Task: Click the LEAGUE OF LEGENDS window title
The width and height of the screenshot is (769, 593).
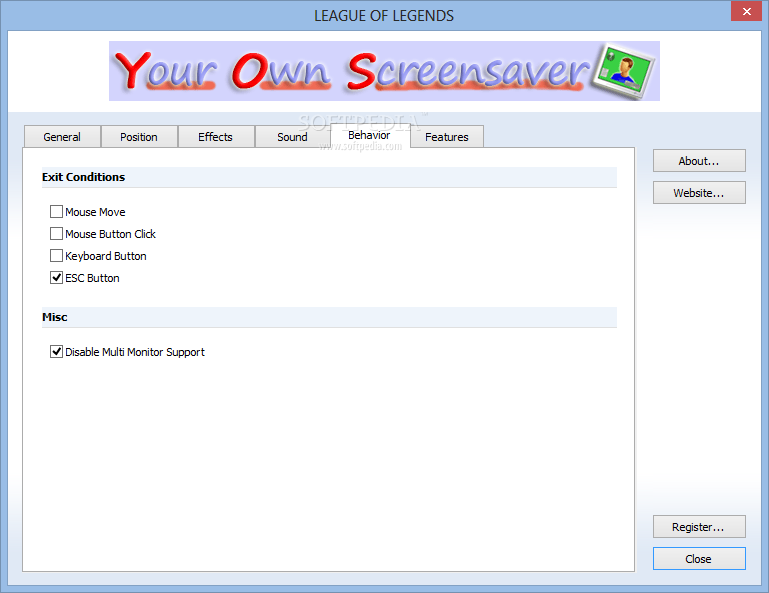Action: click(x=384, y=16)
